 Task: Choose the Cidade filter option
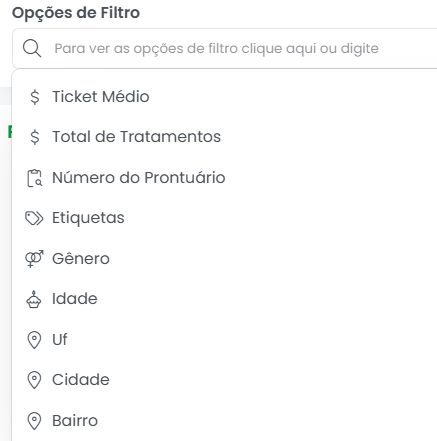(x=224, y=380)
